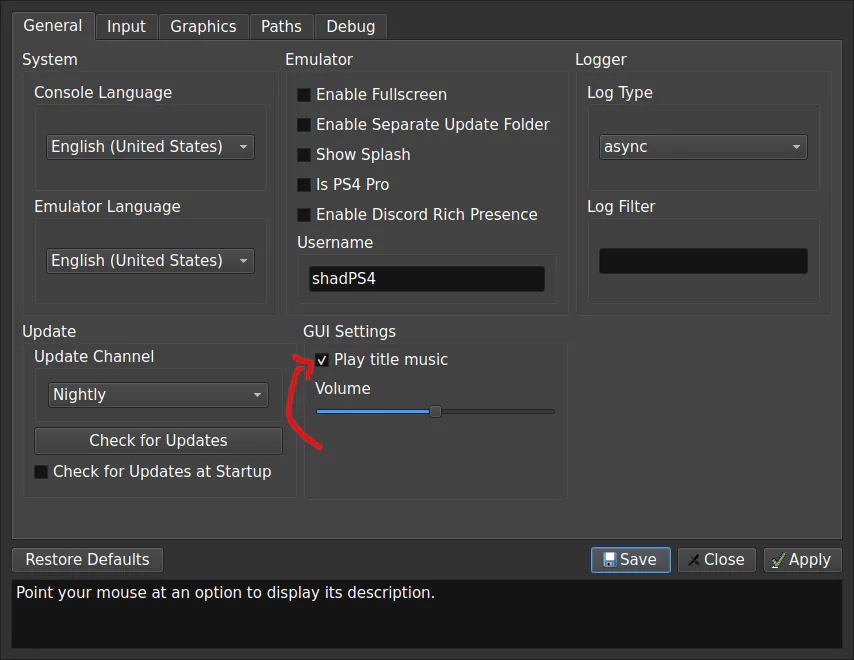Viewport: 854px width, 660px height.
Task: Switch to the Input tab
Action: point(126,27)
